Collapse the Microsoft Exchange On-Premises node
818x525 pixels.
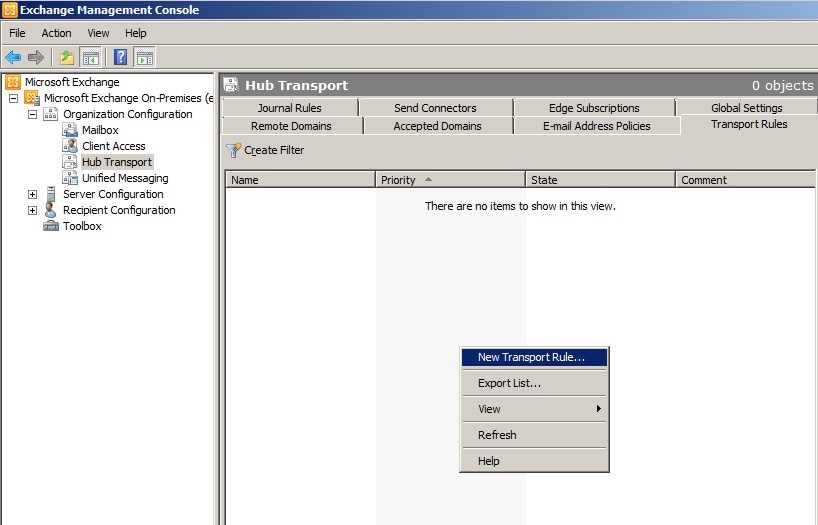[x=14, y=98]
